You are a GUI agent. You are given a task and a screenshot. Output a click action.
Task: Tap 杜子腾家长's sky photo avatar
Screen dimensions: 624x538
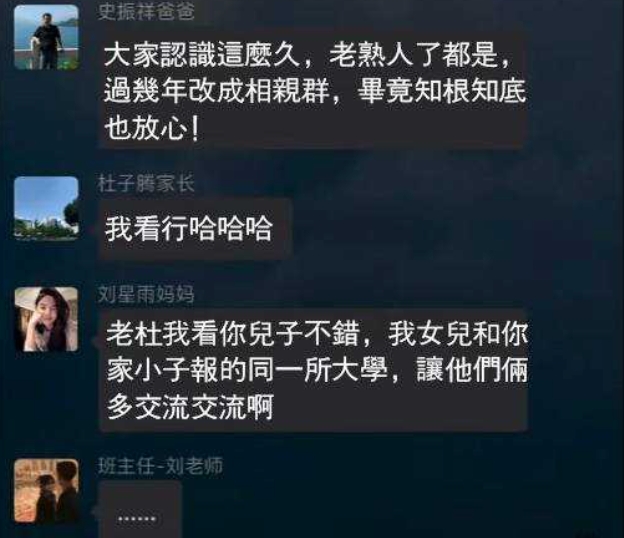47,209
